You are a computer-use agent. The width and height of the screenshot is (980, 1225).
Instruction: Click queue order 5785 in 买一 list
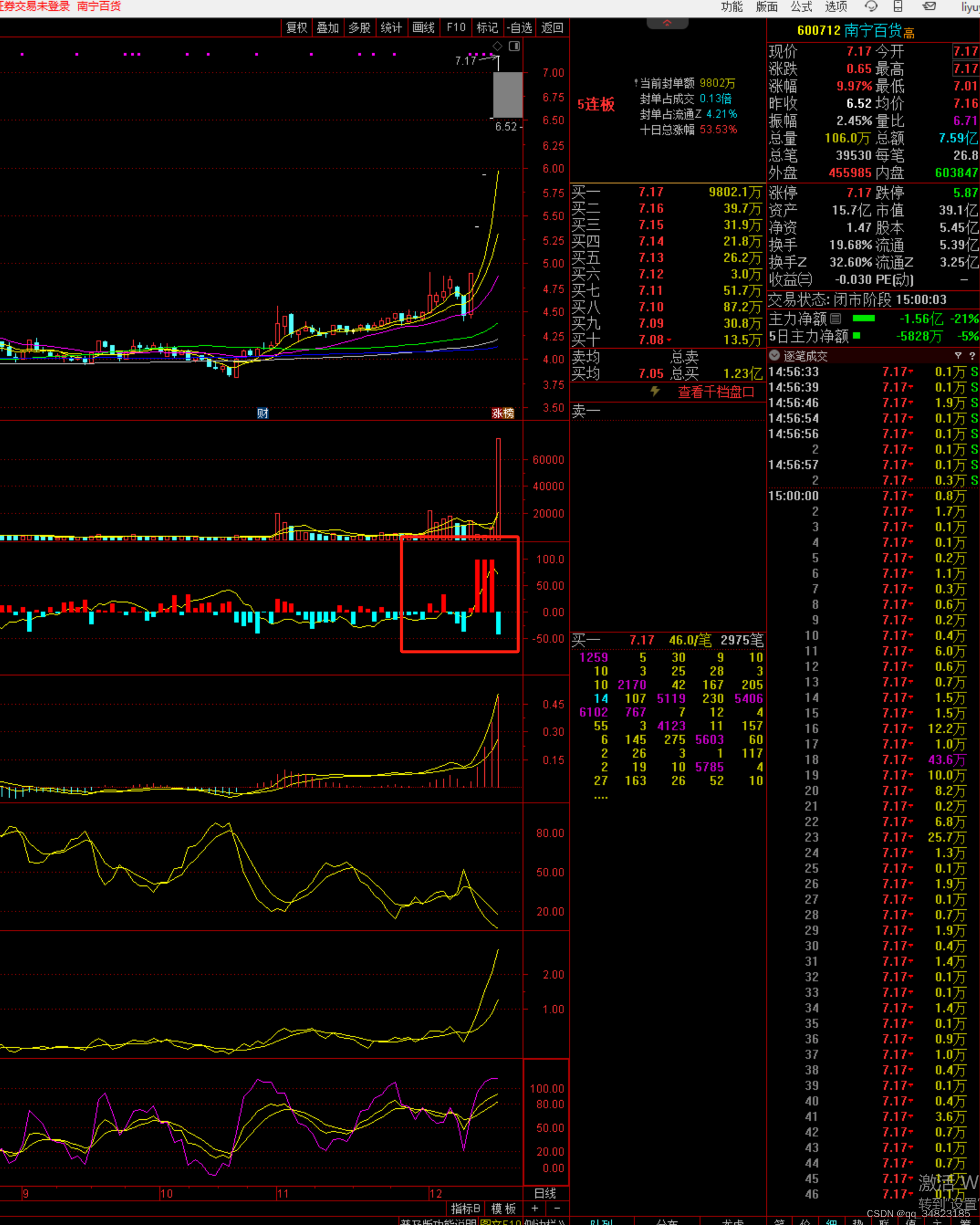pos(709,767)
